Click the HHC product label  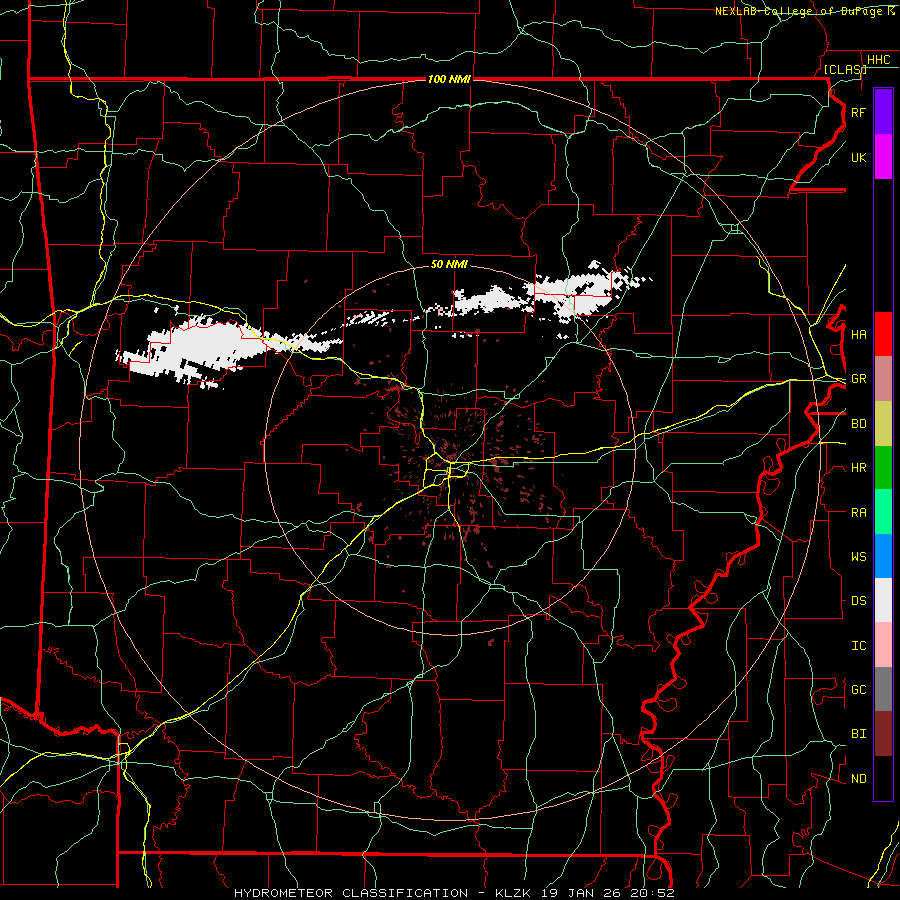(878, 60)
